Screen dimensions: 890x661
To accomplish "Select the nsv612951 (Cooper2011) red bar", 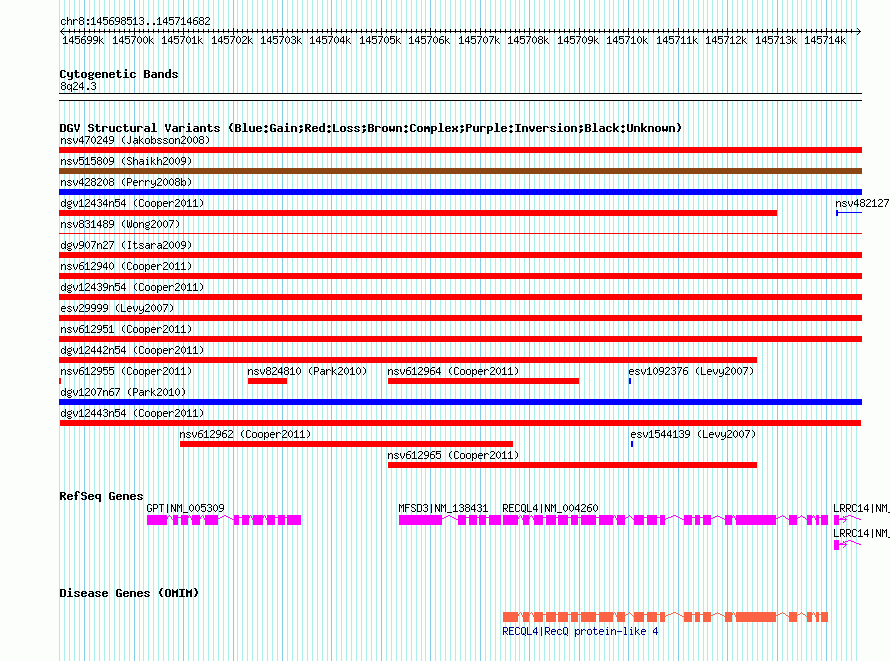I will point(460,339).
